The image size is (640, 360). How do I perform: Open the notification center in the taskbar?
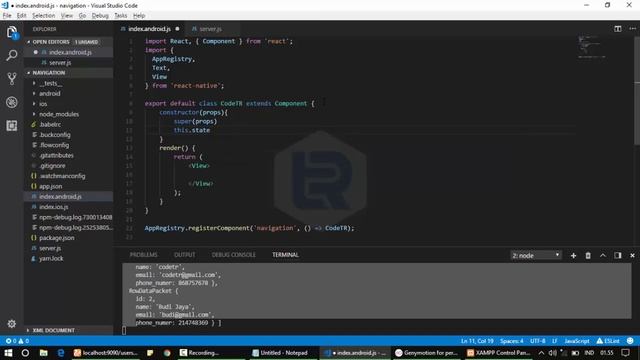(626, 353)
